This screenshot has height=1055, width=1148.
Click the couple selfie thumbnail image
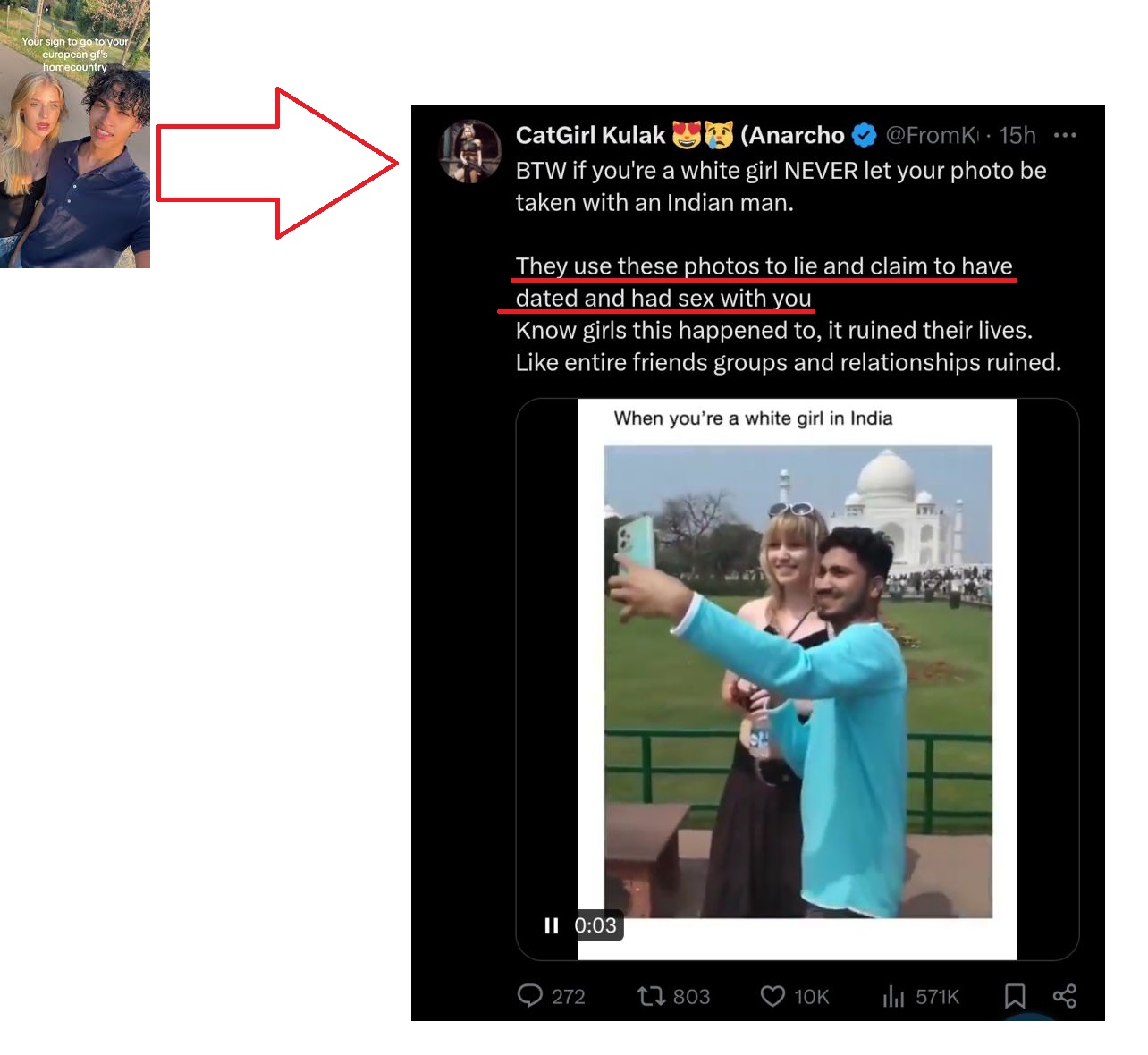tap(75, 134)
